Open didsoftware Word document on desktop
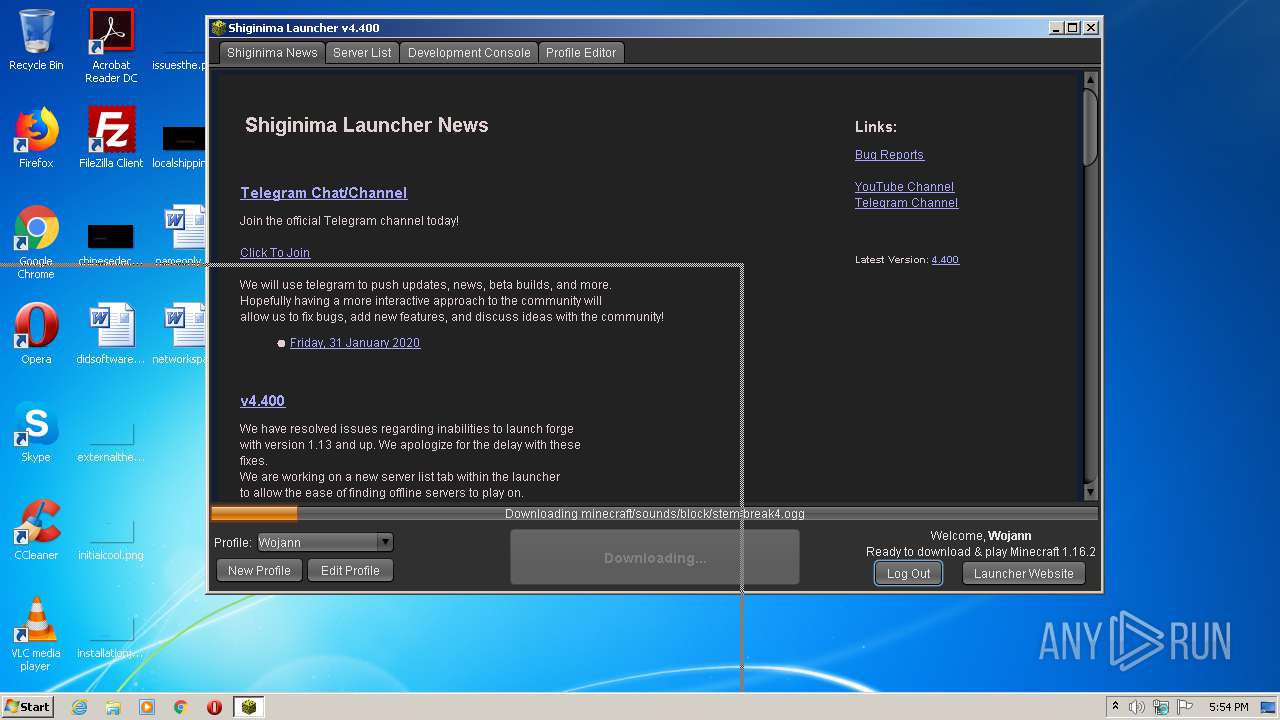The height and width of the screenshot is (720, 1280). point(111,334)
